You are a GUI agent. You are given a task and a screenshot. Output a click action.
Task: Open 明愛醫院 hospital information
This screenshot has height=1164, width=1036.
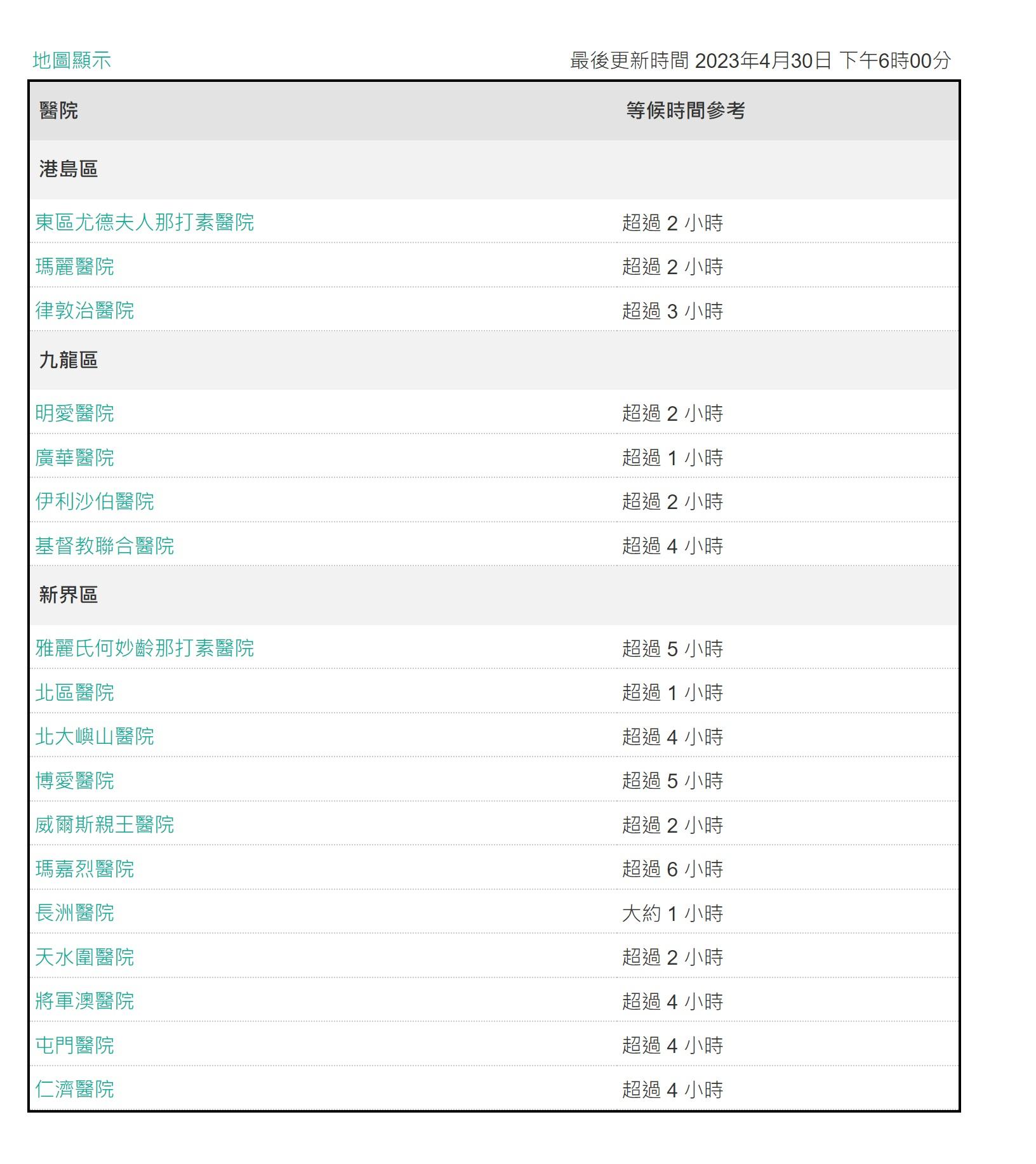[77, 413]
